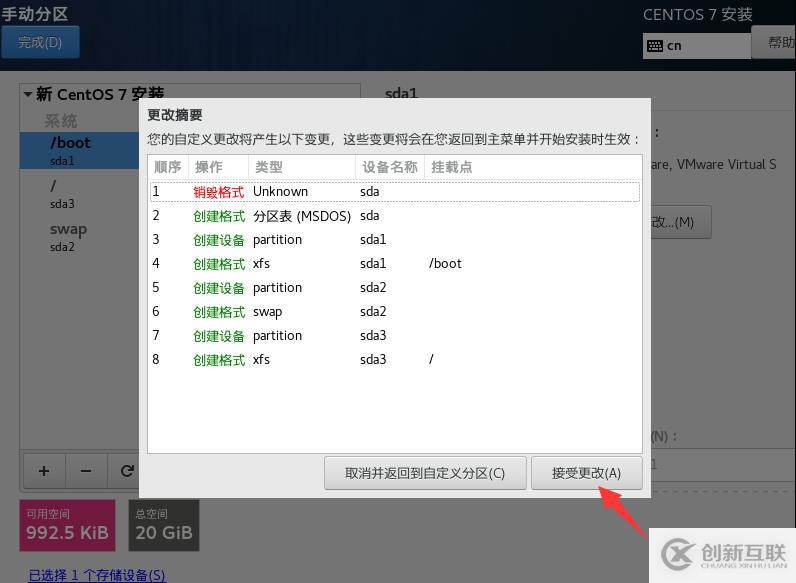The width and height of the screenshot is (796, 583).
Task: Click the 更改摘要 dialog title
Action: [x=175, y=115]
